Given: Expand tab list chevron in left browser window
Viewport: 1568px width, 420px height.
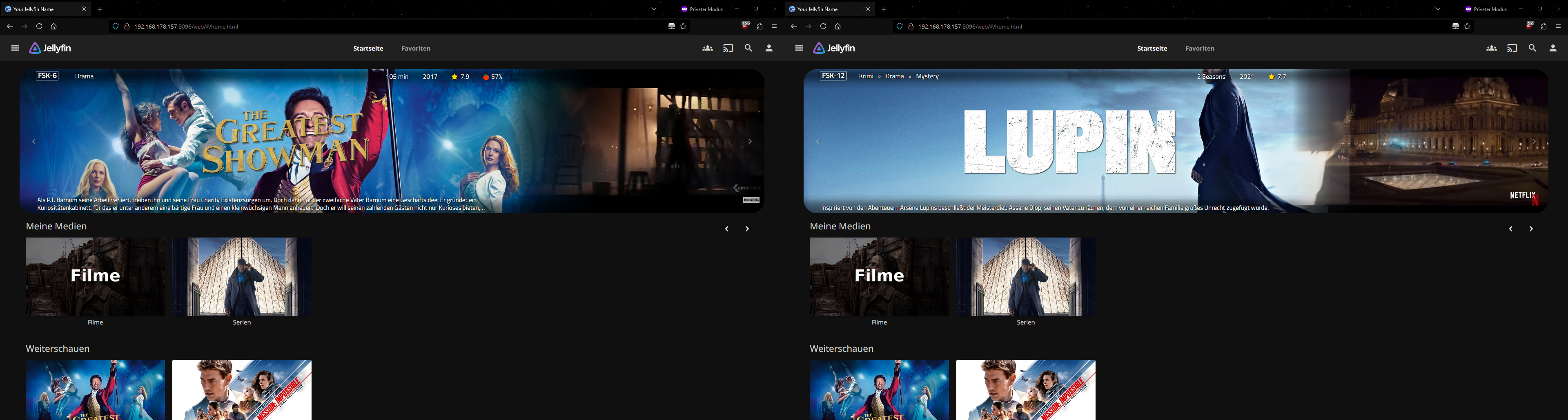Looking at the screenshot, I should 654,9.
